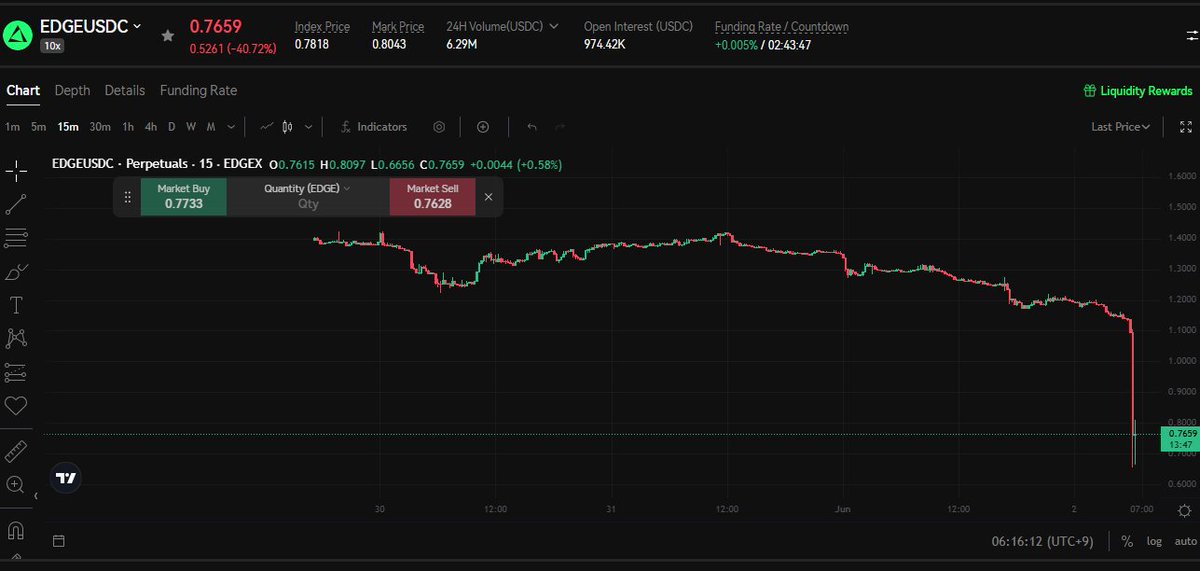This screenshot has width=1200, height=571.
Task: Open the EDGEUSDC pair selector dropdown
Action: (90, 27)
